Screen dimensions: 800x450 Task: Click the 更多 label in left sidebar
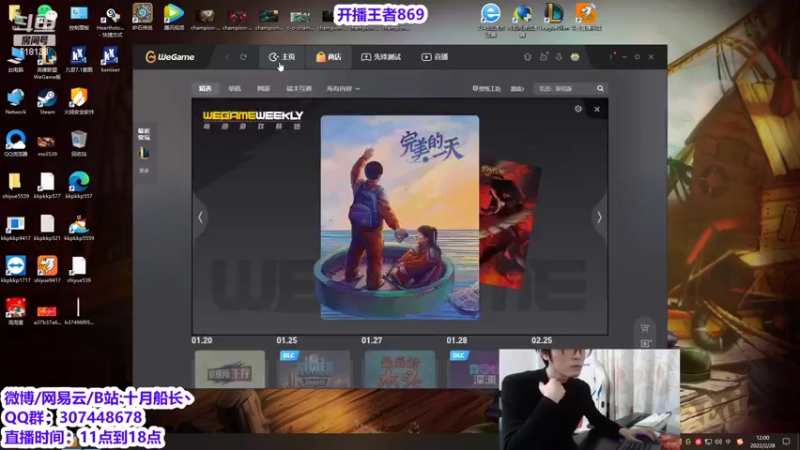(x=144, y=170)
